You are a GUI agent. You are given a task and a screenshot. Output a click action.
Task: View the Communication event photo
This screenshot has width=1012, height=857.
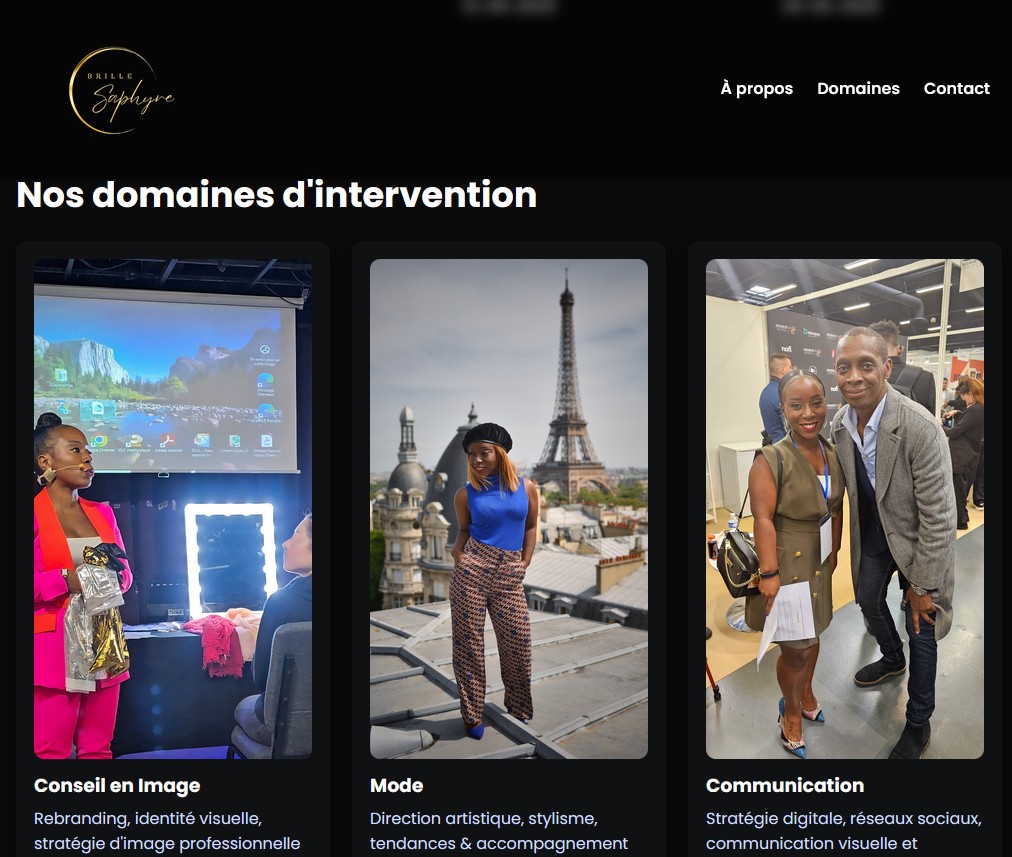pyautogui.click(x=845, y=509)
